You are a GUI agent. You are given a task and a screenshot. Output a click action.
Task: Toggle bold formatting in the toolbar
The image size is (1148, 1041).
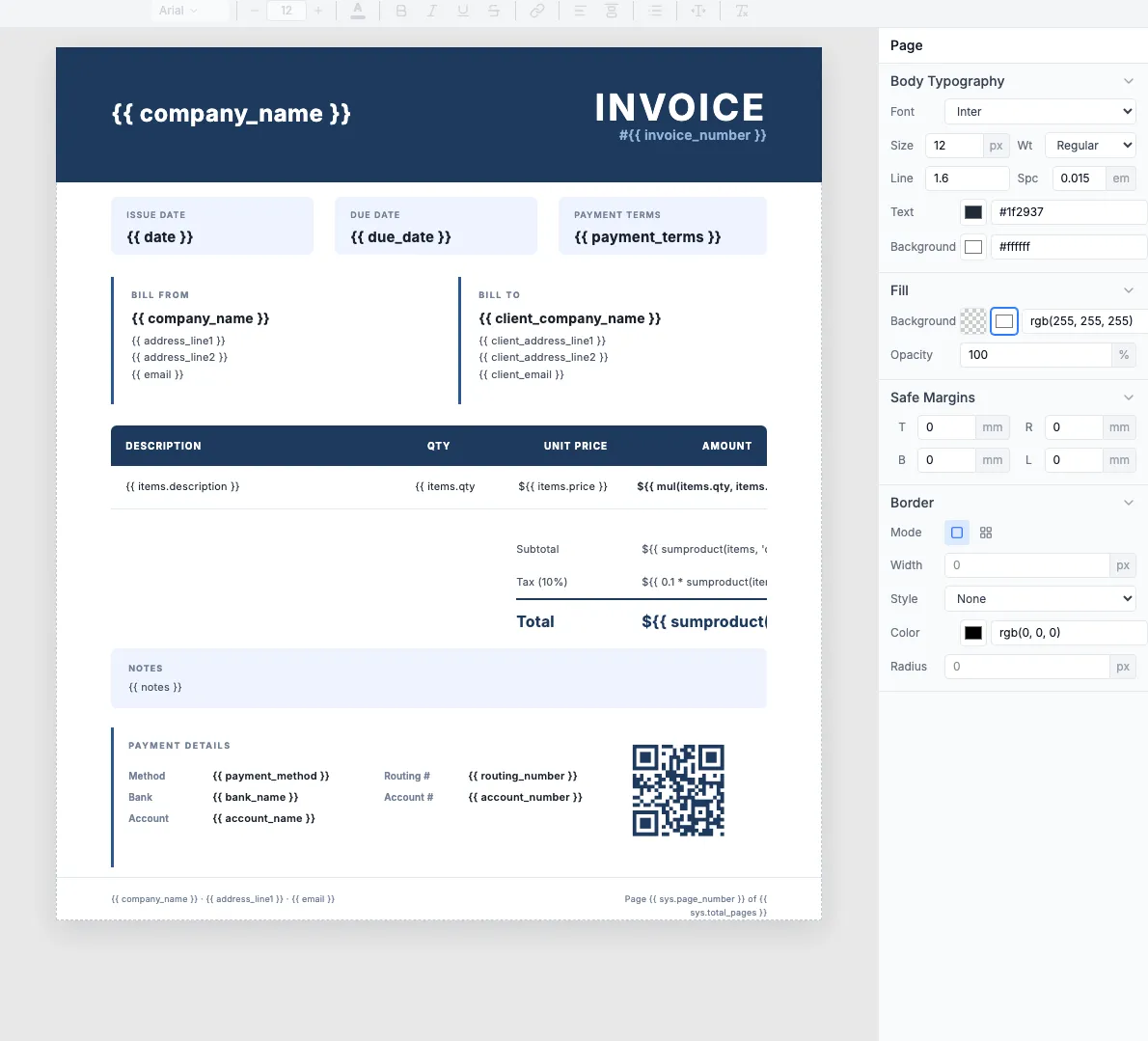coord(401,11)
